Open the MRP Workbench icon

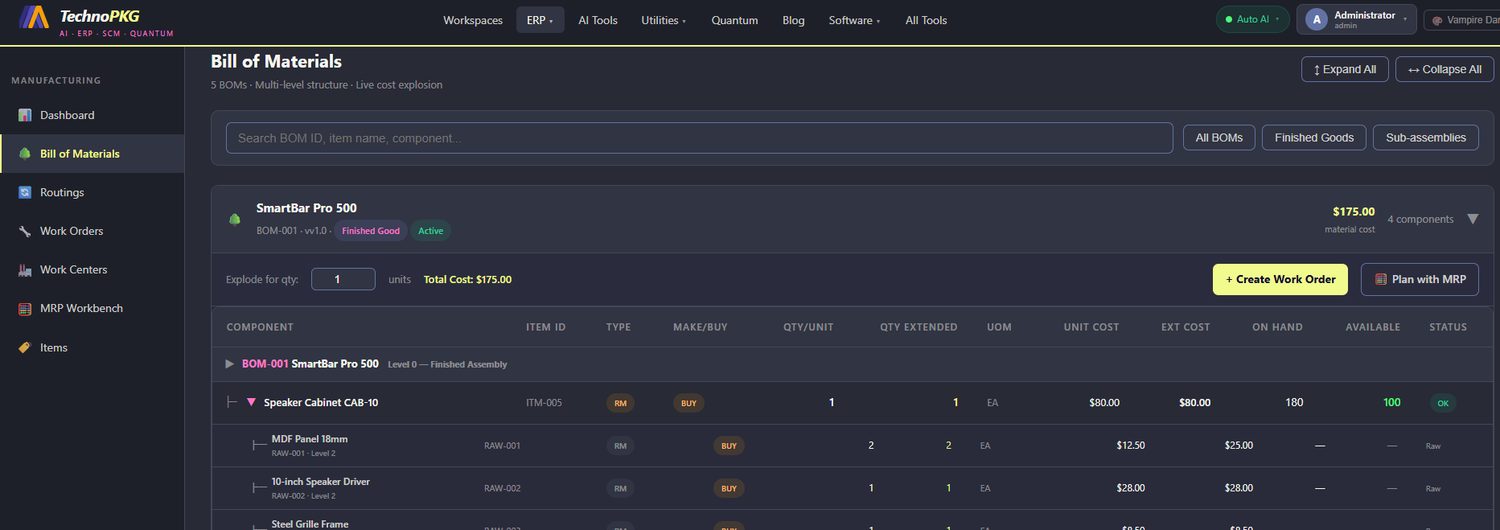point(25,309)
